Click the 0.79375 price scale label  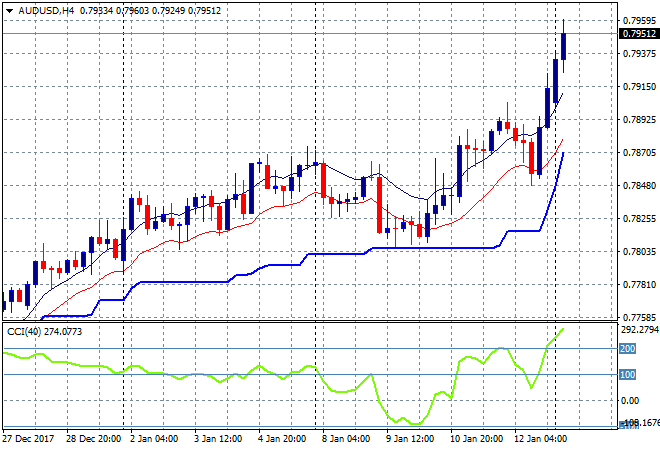(x=639, y=53)
